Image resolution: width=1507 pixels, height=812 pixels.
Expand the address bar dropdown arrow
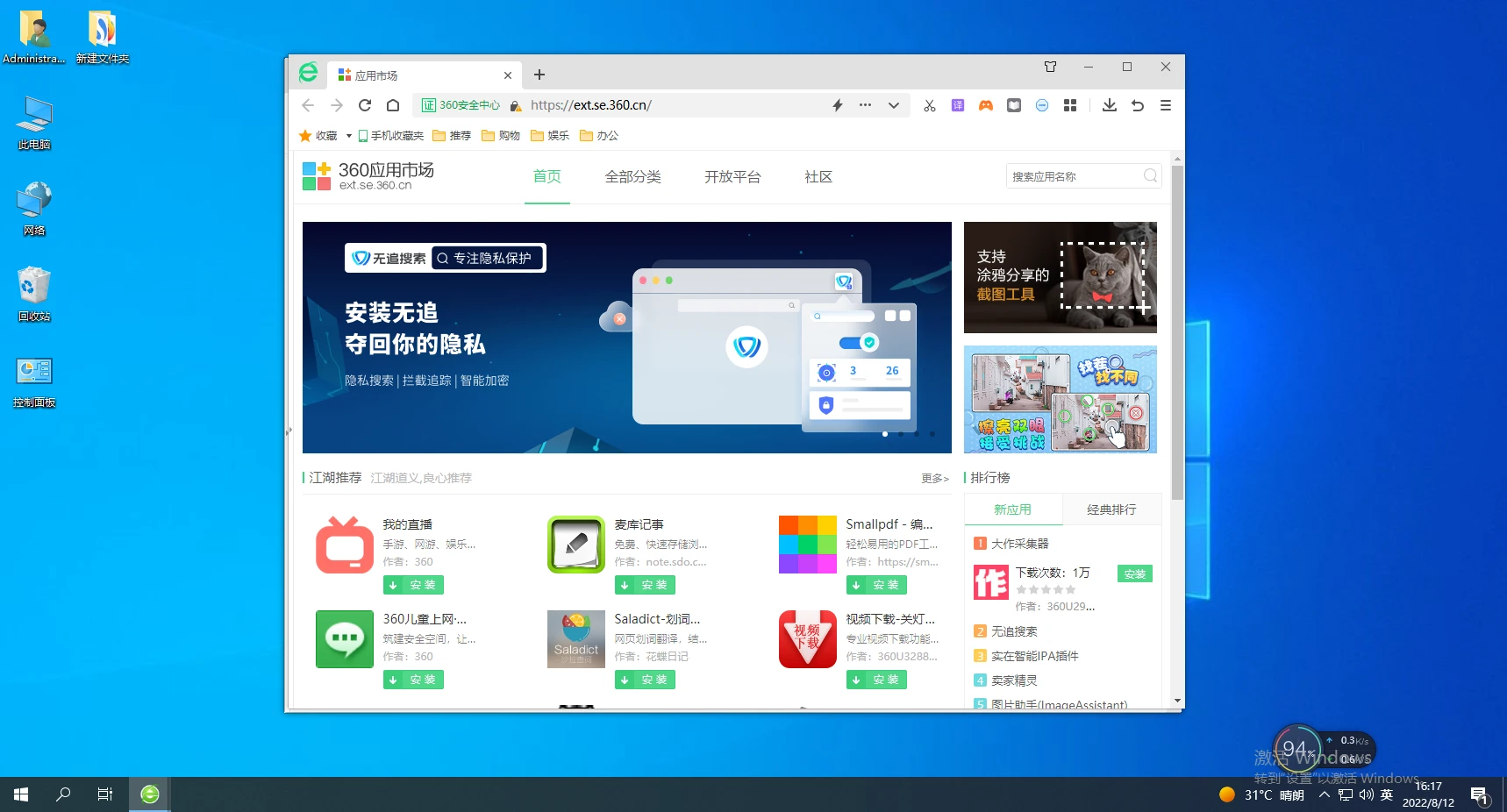tap(894, 105)
